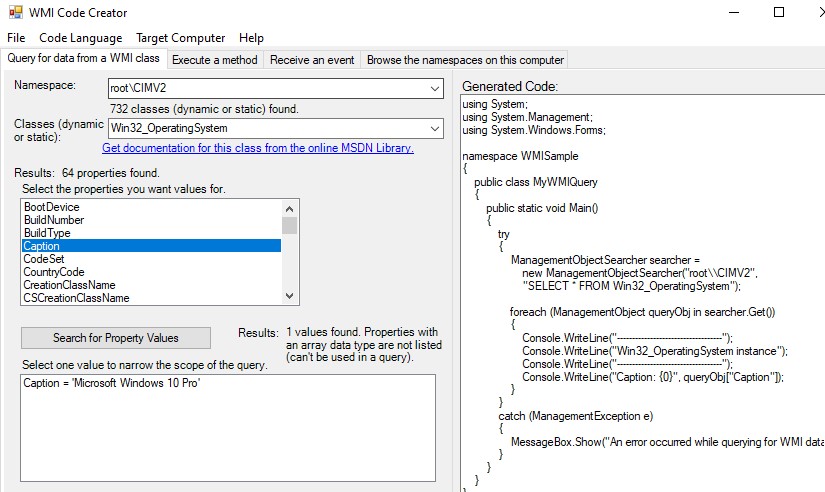Click the SELECT * FROM Win32_OperatingSystem query line
825x492 pixels.
[x=631, y=286]
